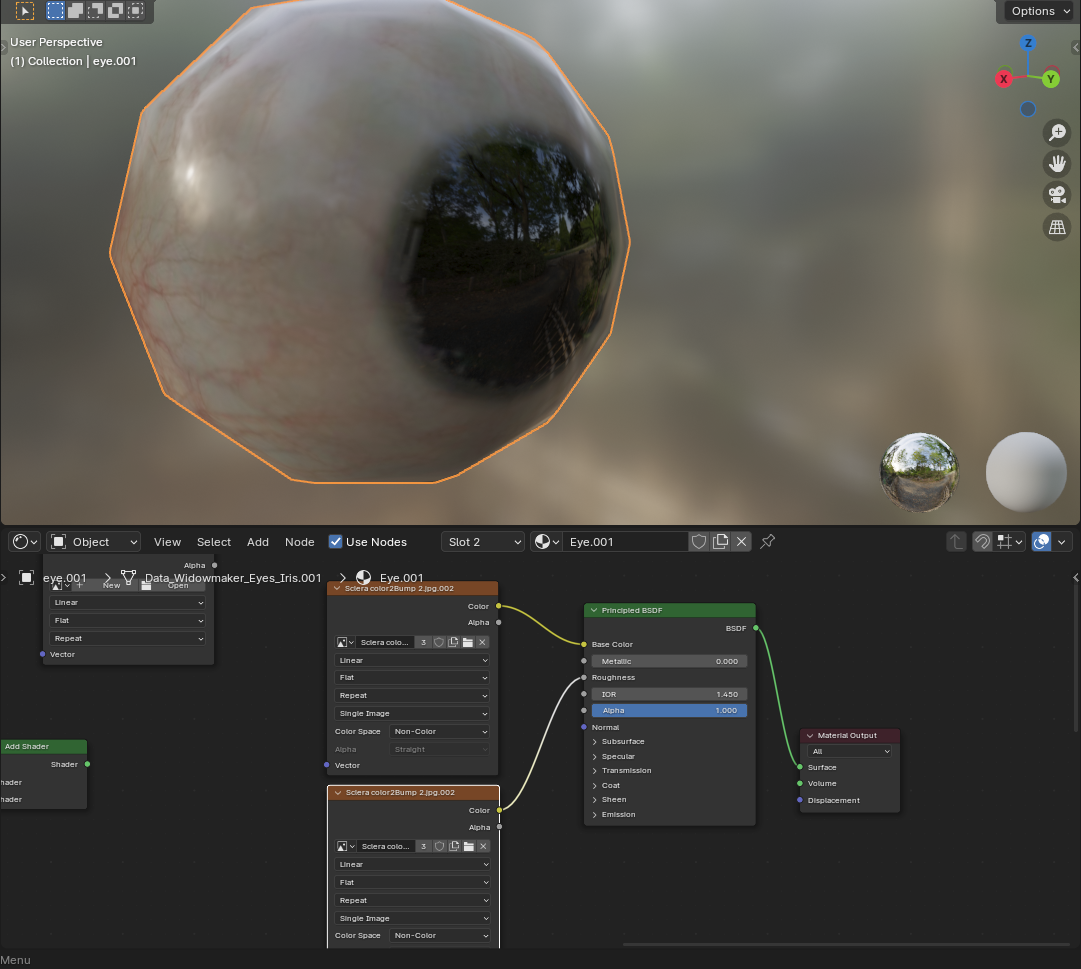
Task: Collapse the Material Output node
Action: coord(810,735)
